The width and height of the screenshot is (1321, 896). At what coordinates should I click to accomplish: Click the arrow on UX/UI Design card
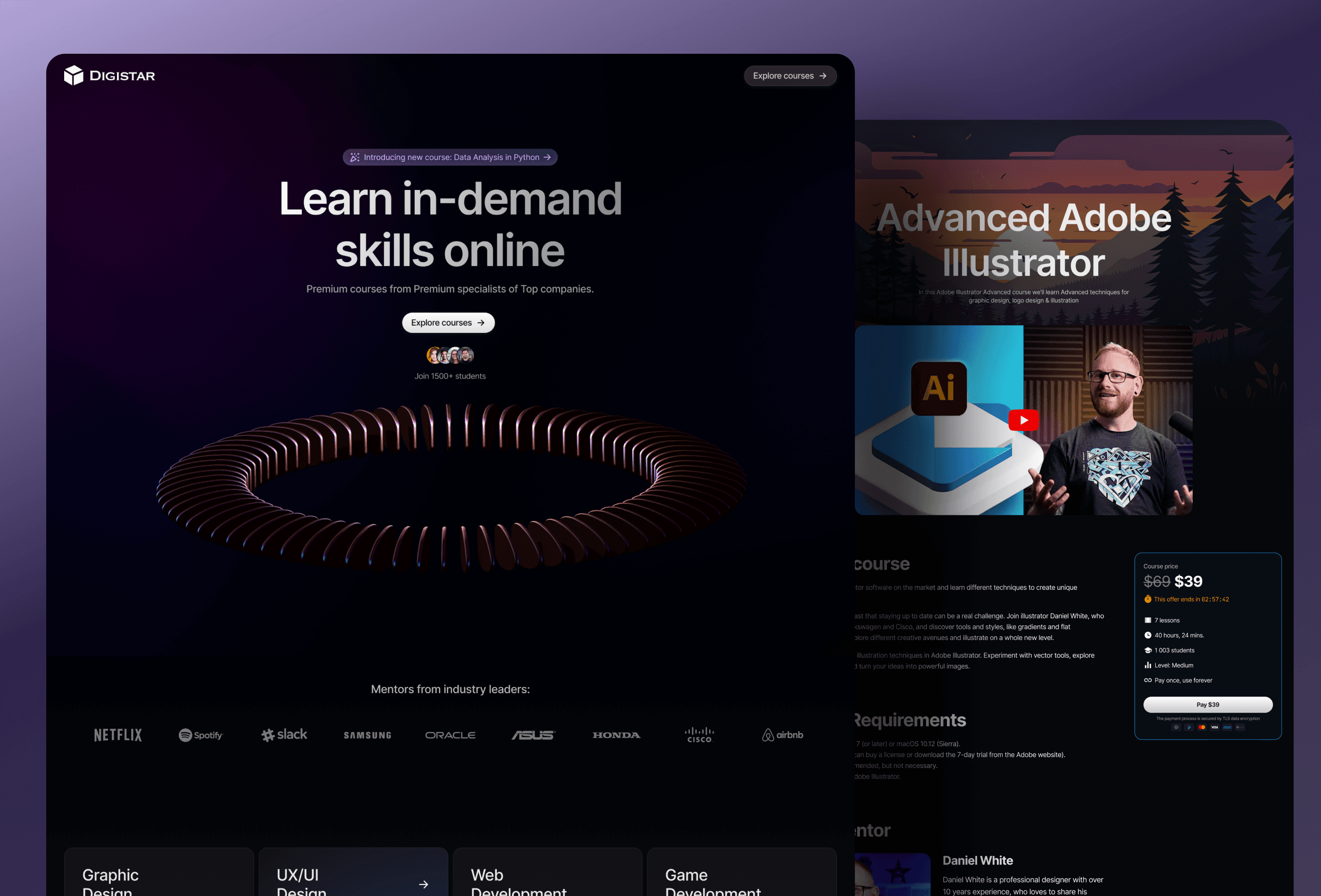424,885
